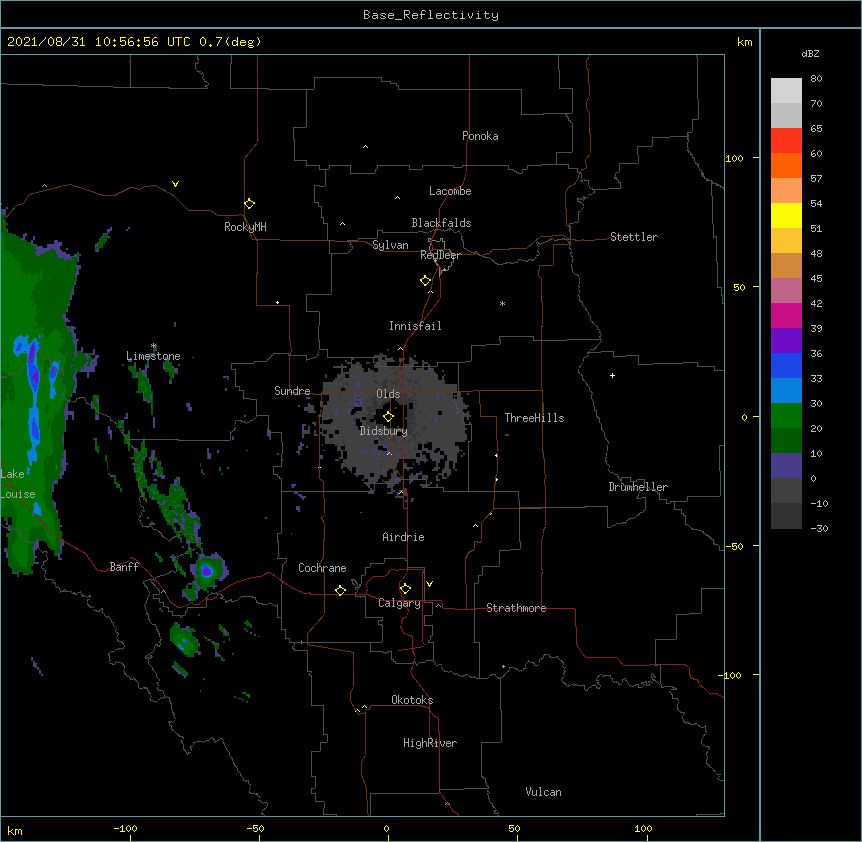The height and width of the screenshot is (842, 862).
Task: Click the 65 value on the dBZ scale
Action: point(816,129)
